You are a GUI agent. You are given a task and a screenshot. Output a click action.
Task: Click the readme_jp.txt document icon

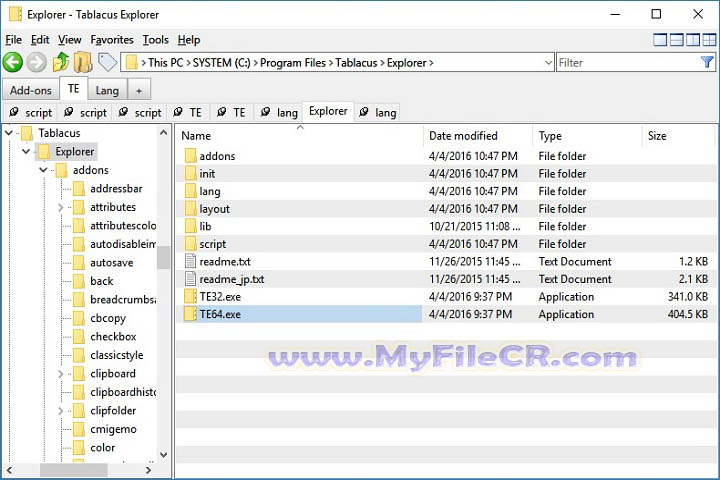[190, 279]
